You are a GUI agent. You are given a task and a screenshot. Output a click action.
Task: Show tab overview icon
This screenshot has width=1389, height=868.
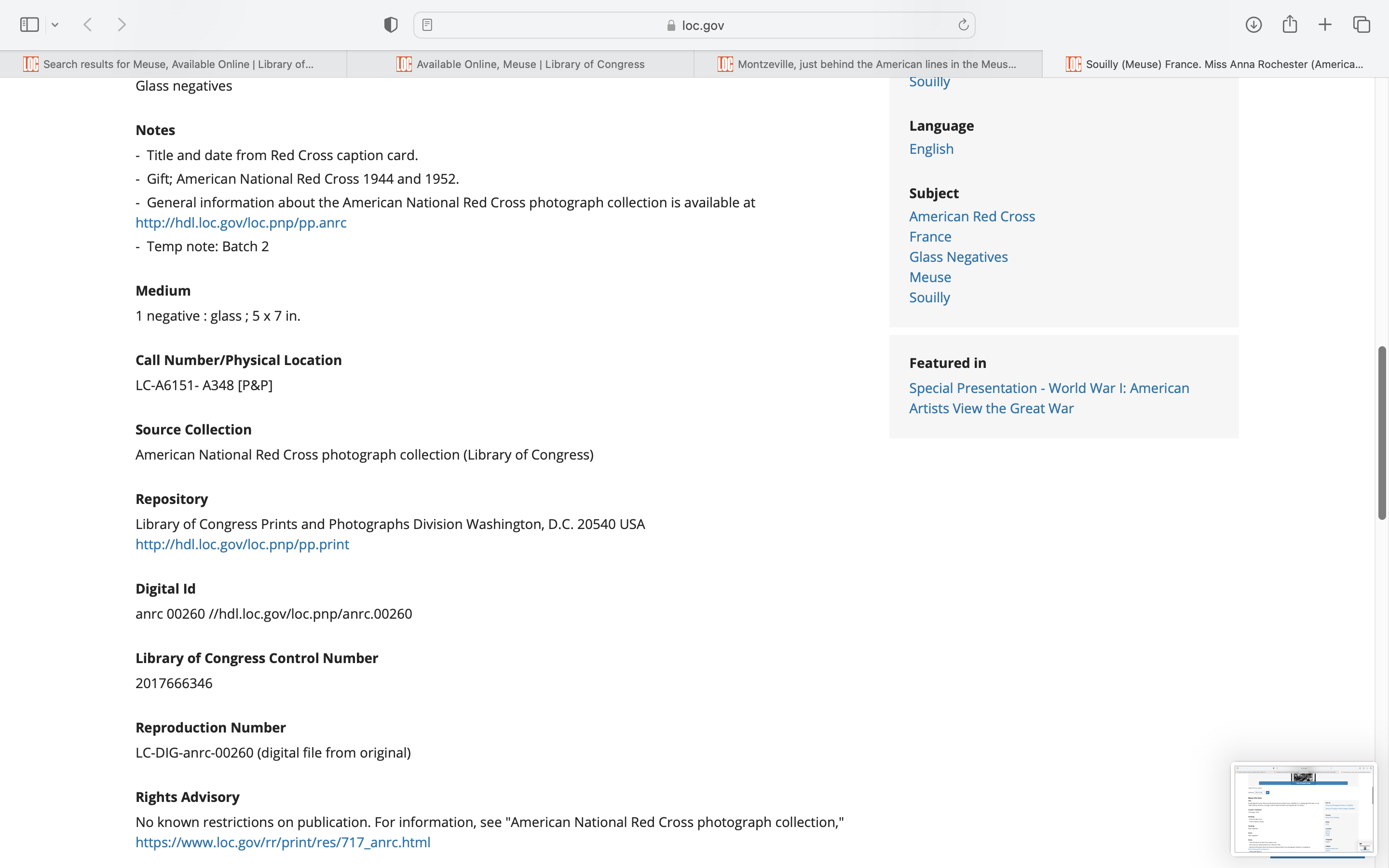click(1362, 25)
